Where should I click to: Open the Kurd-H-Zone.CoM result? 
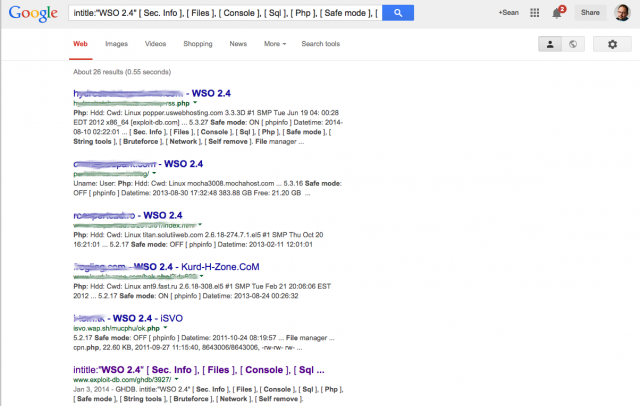166,267
